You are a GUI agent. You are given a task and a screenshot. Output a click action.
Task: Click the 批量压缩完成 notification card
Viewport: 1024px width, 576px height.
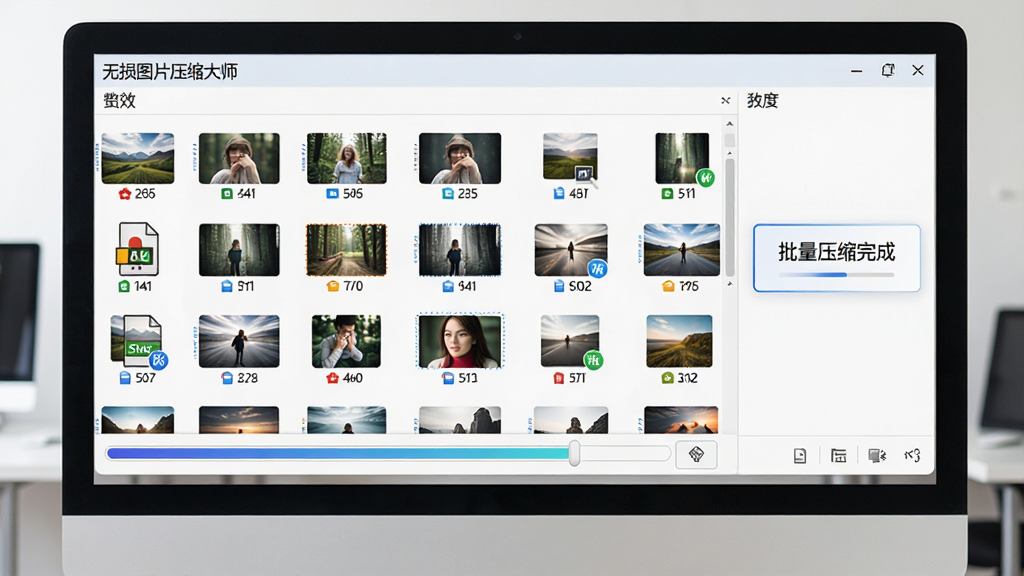pos(837,258)
